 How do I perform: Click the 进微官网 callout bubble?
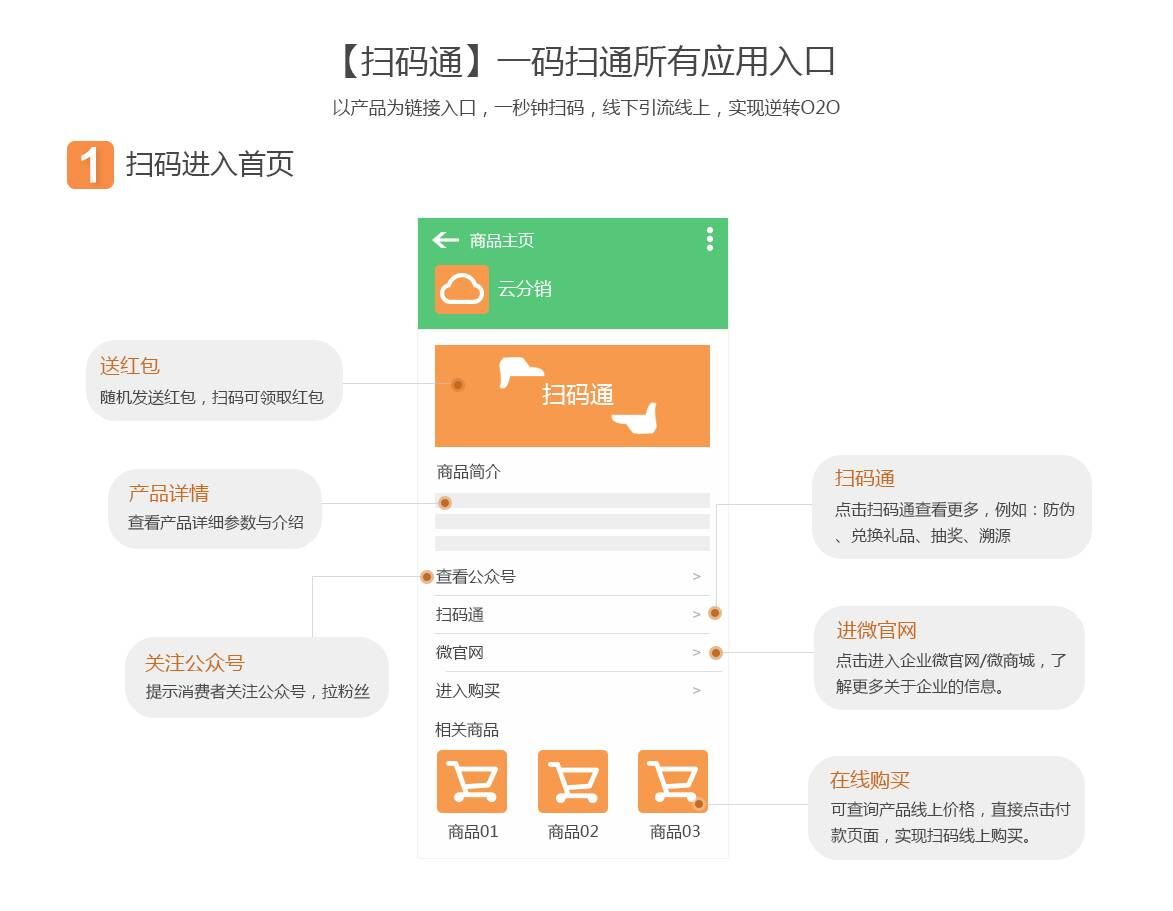tap(948, 658)
